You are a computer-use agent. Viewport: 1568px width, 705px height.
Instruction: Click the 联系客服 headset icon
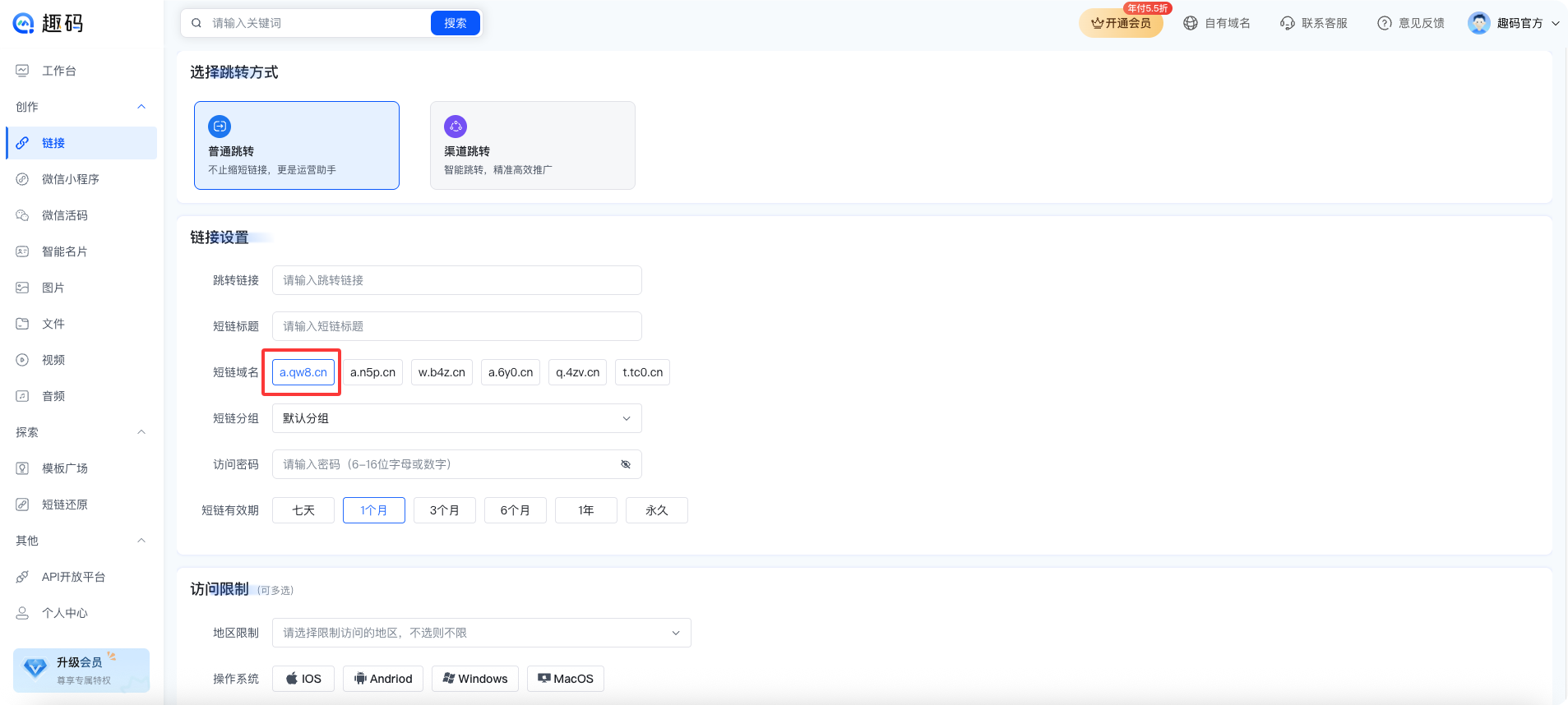pos(1288,23)
